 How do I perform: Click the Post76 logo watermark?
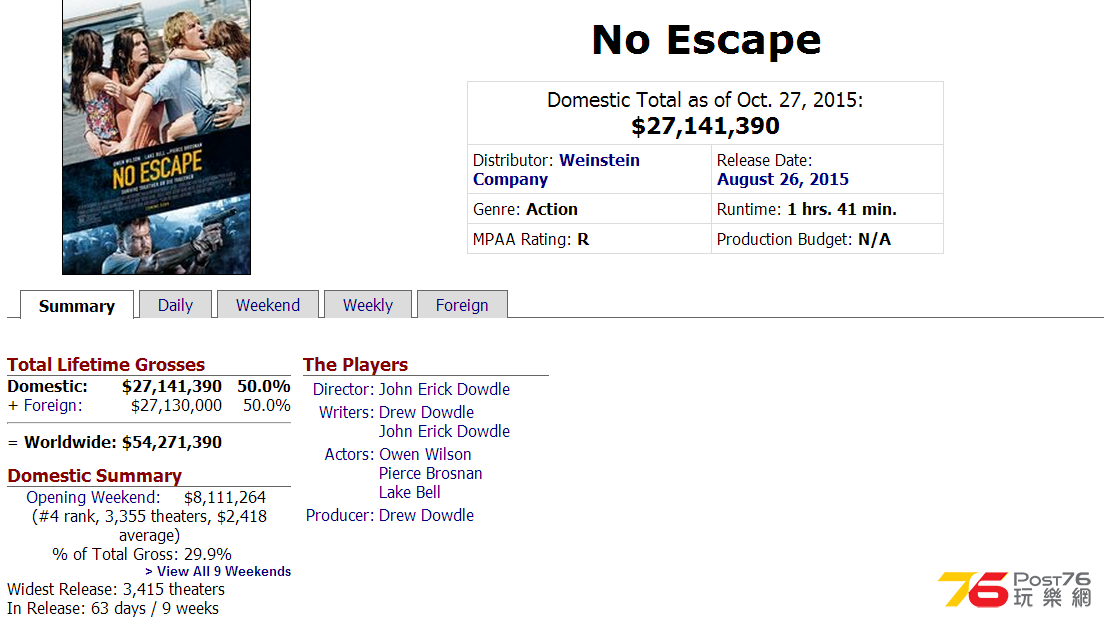point(1015,590)
